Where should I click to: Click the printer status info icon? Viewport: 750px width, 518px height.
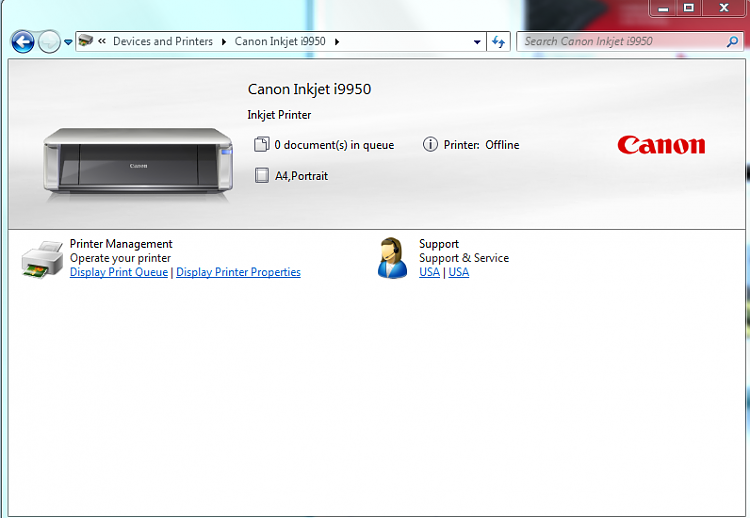[x=430, y=144]
